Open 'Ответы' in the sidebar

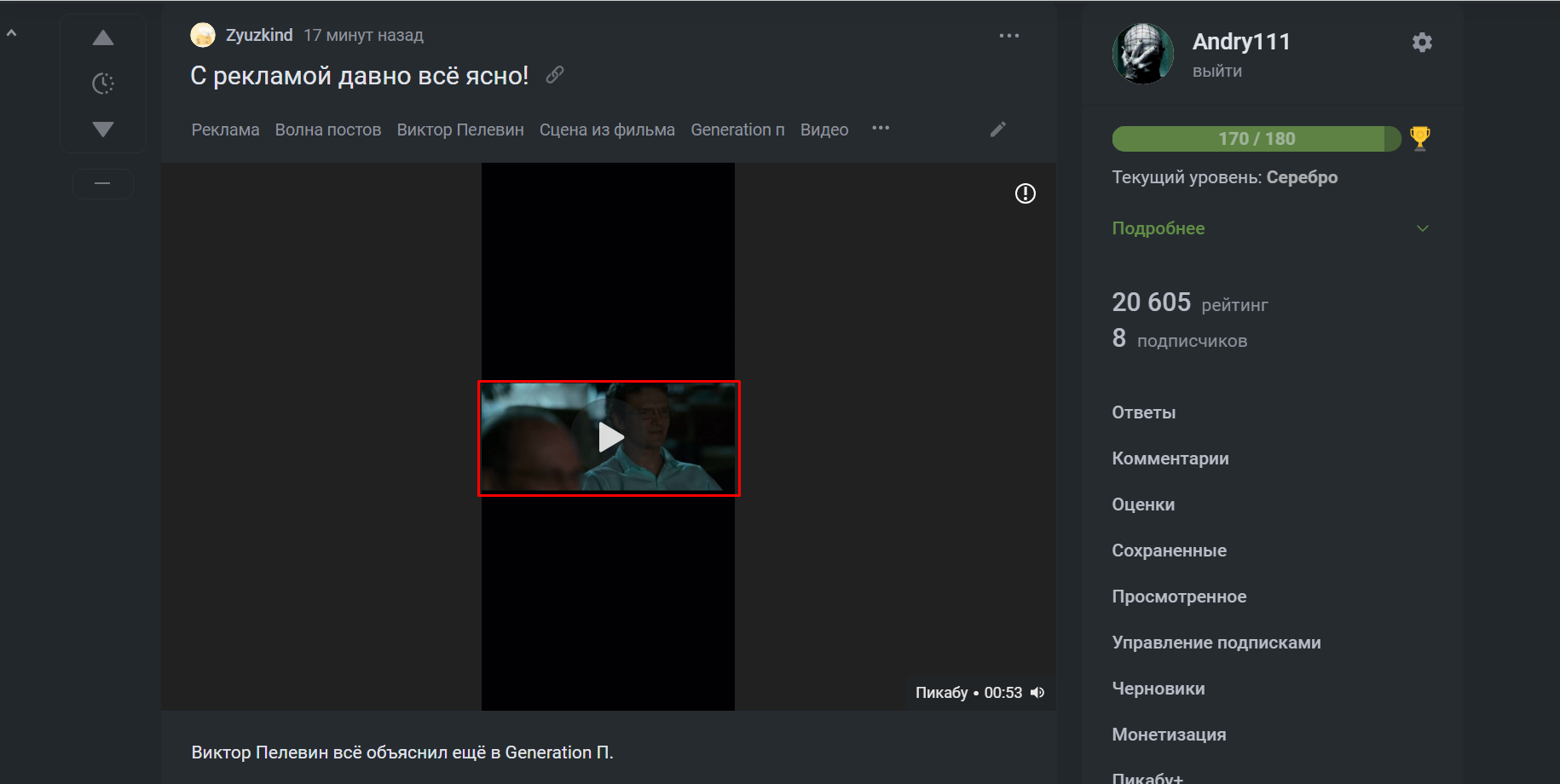1144,412
